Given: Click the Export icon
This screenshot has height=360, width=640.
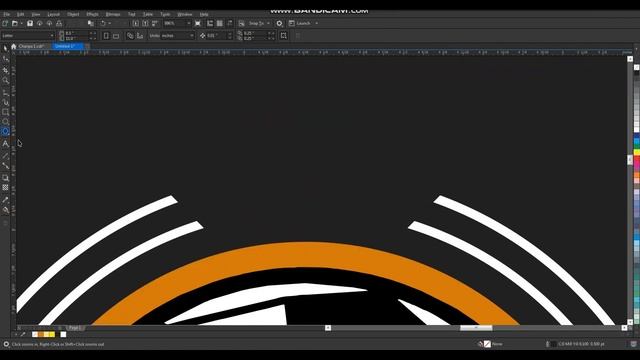Looking at the screenshot, I should [x=145, y=24].
